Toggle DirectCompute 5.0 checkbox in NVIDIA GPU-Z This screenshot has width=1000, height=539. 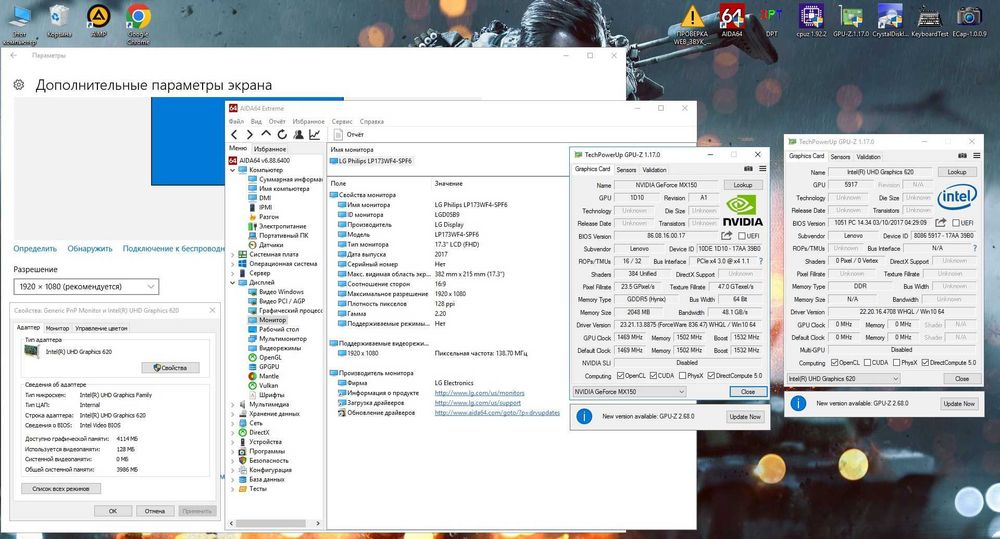(711, 376)
